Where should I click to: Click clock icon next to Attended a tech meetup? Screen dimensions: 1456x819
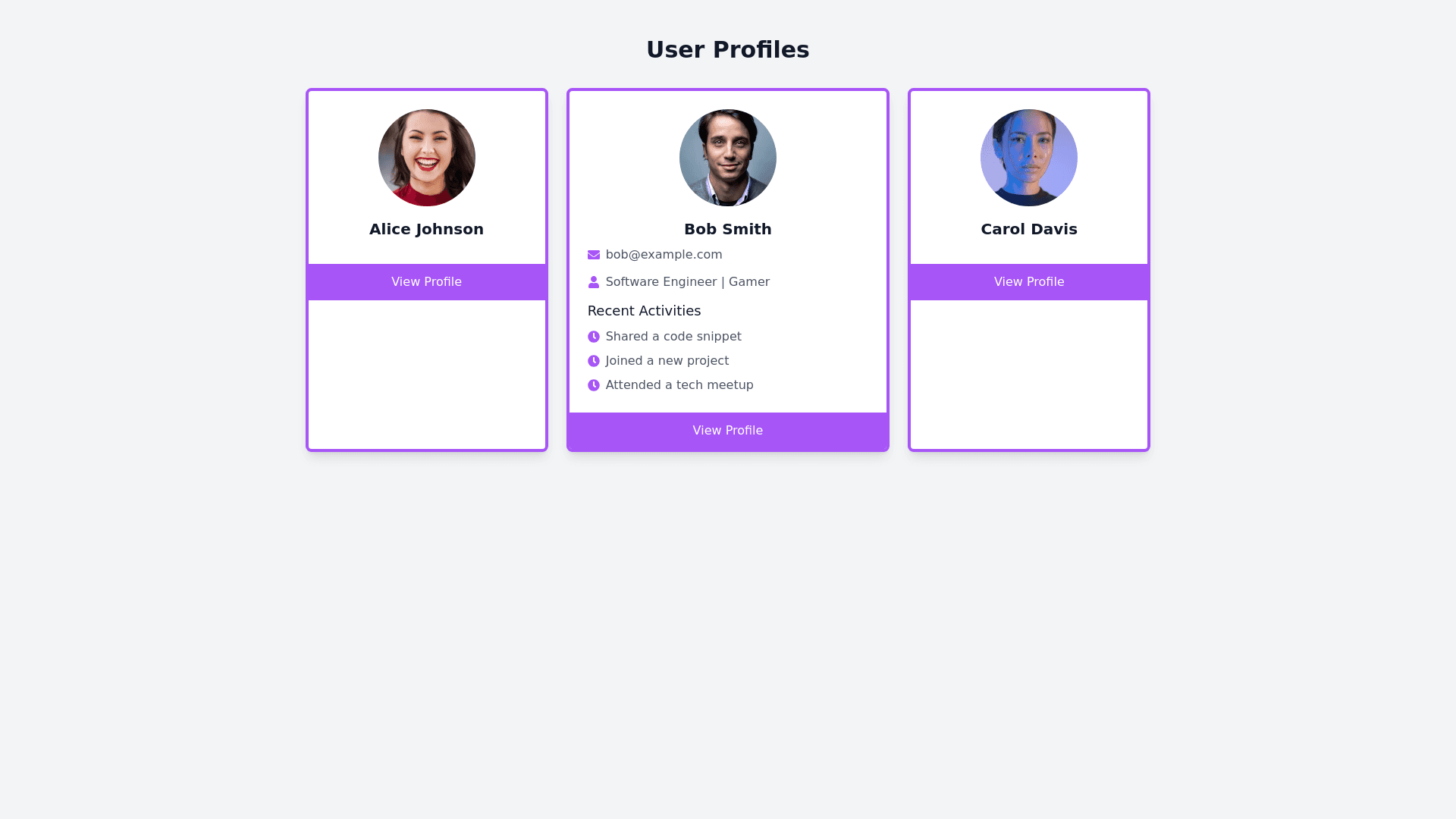pyautogui.click(x=594, y=385)
